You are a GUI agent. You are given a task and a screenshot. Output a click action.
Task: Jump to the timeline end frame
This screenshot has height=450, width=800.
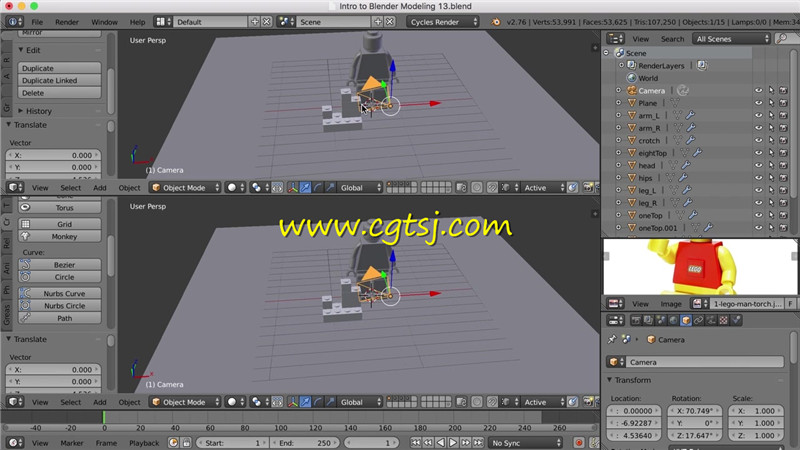pos(478,443)
